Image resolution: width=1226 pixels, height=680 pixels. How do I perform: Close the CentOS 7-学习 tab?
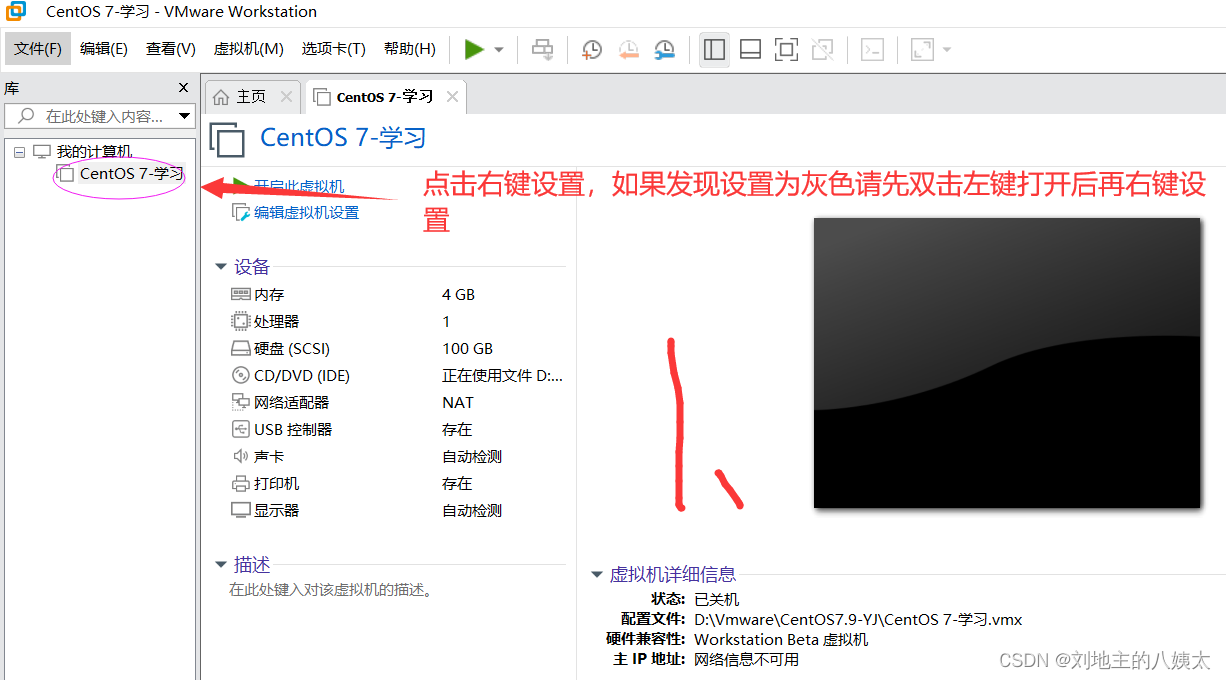(x=452, y=97)
